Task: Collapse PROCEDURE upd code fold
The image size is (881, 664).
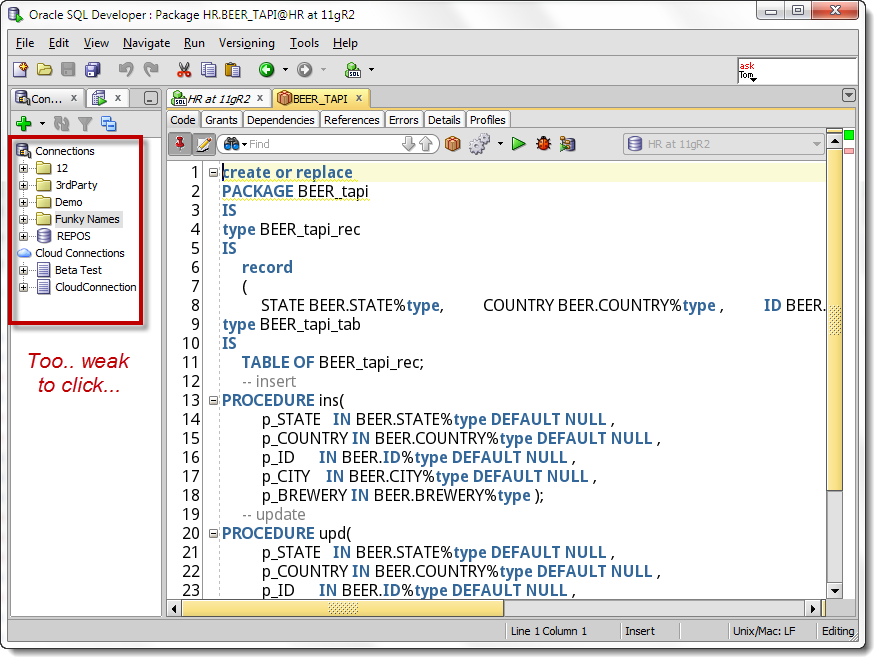Action: (x=214, y=533)
